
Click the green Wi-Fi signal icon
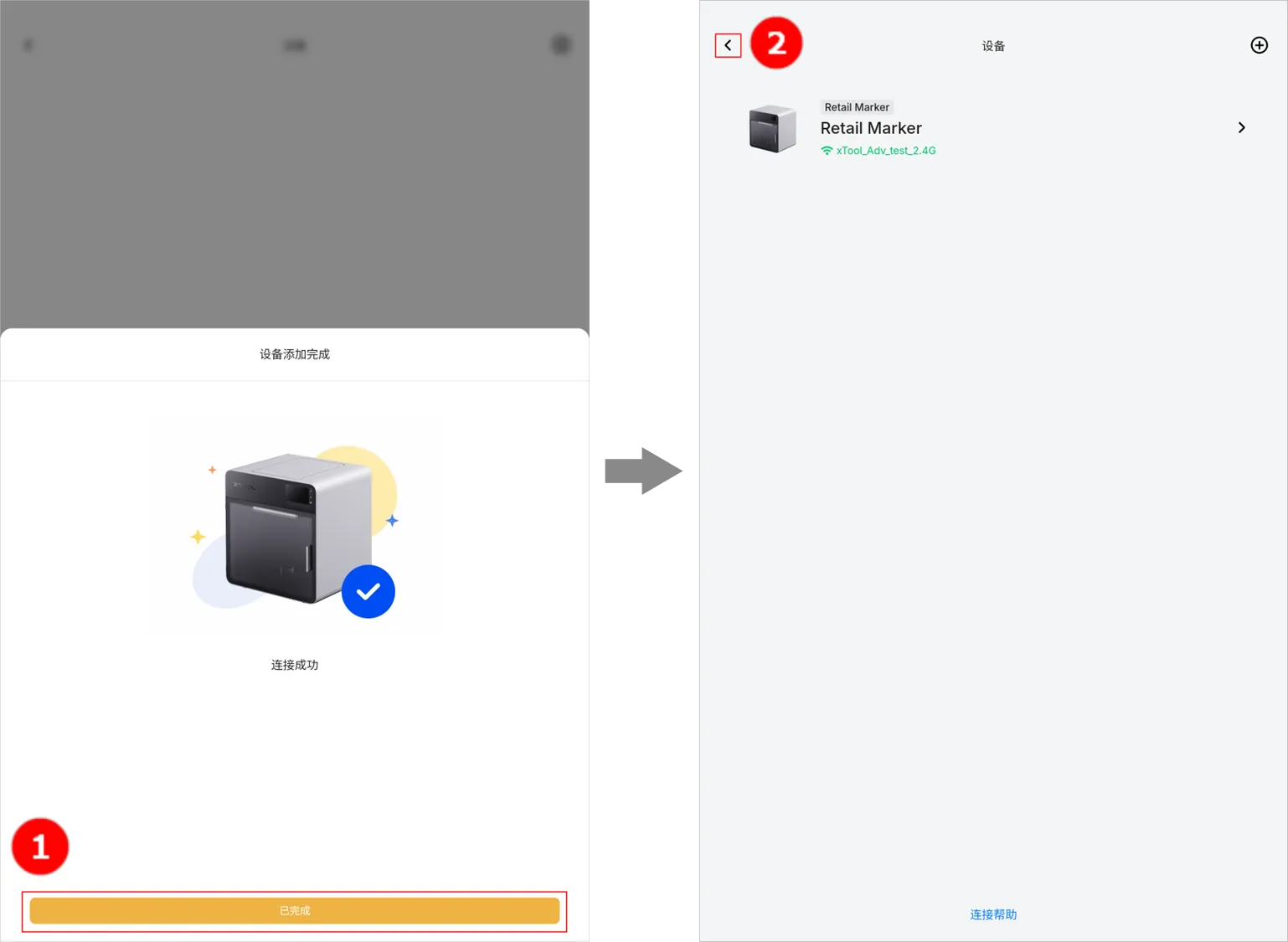click(827, 151)
